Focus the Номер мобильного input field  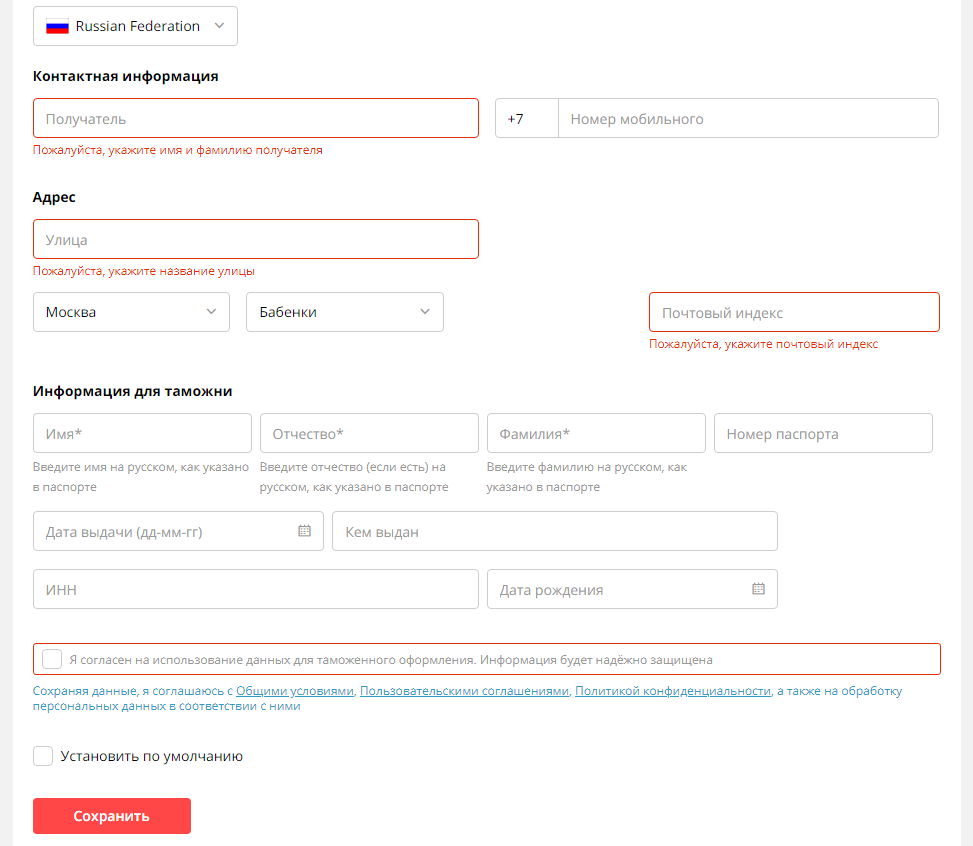748,118
